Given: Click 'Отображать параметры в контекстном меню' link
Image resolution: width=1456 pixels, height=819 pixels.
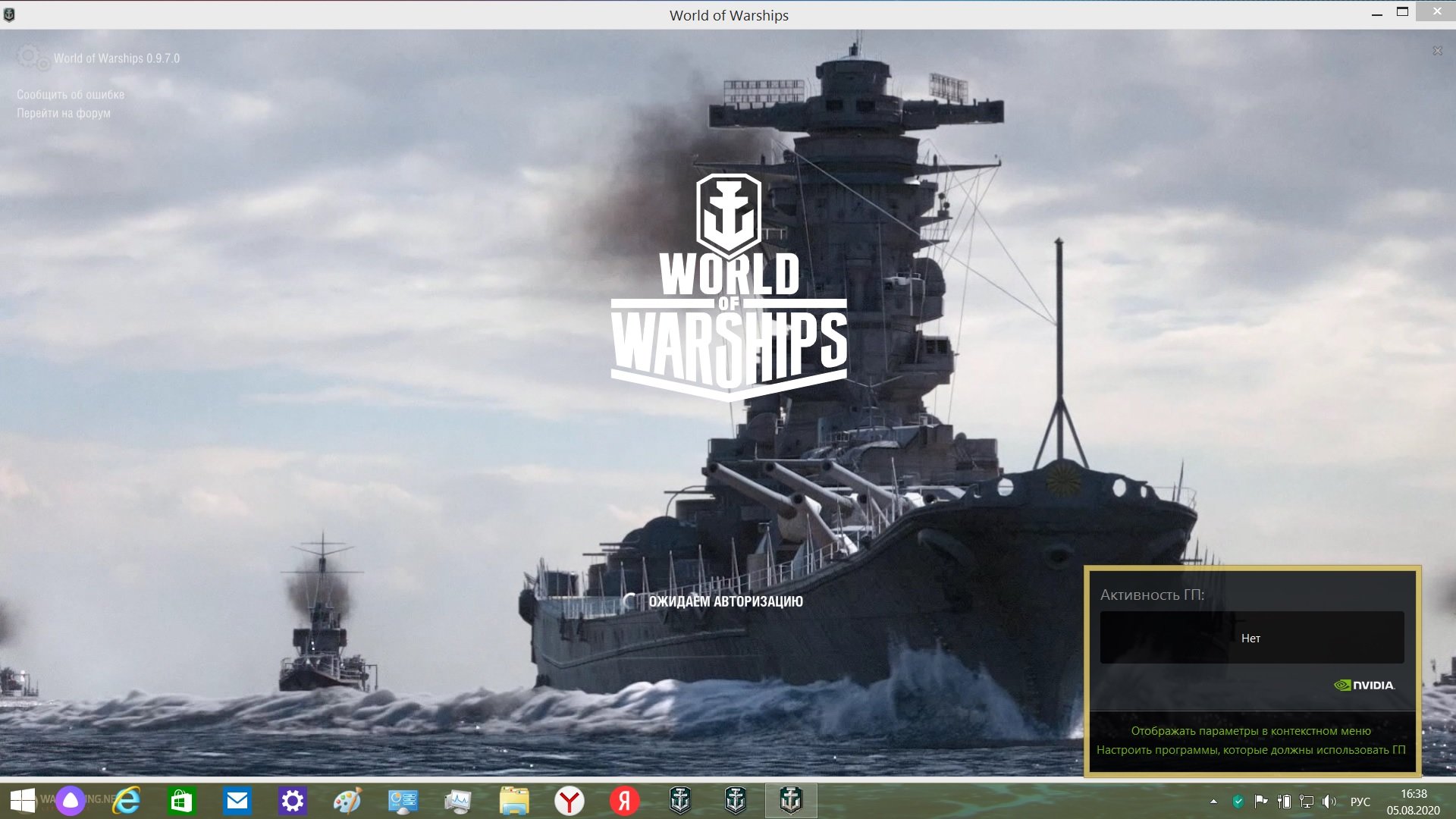Looking at the screenshot, I should coord(1250,731).
